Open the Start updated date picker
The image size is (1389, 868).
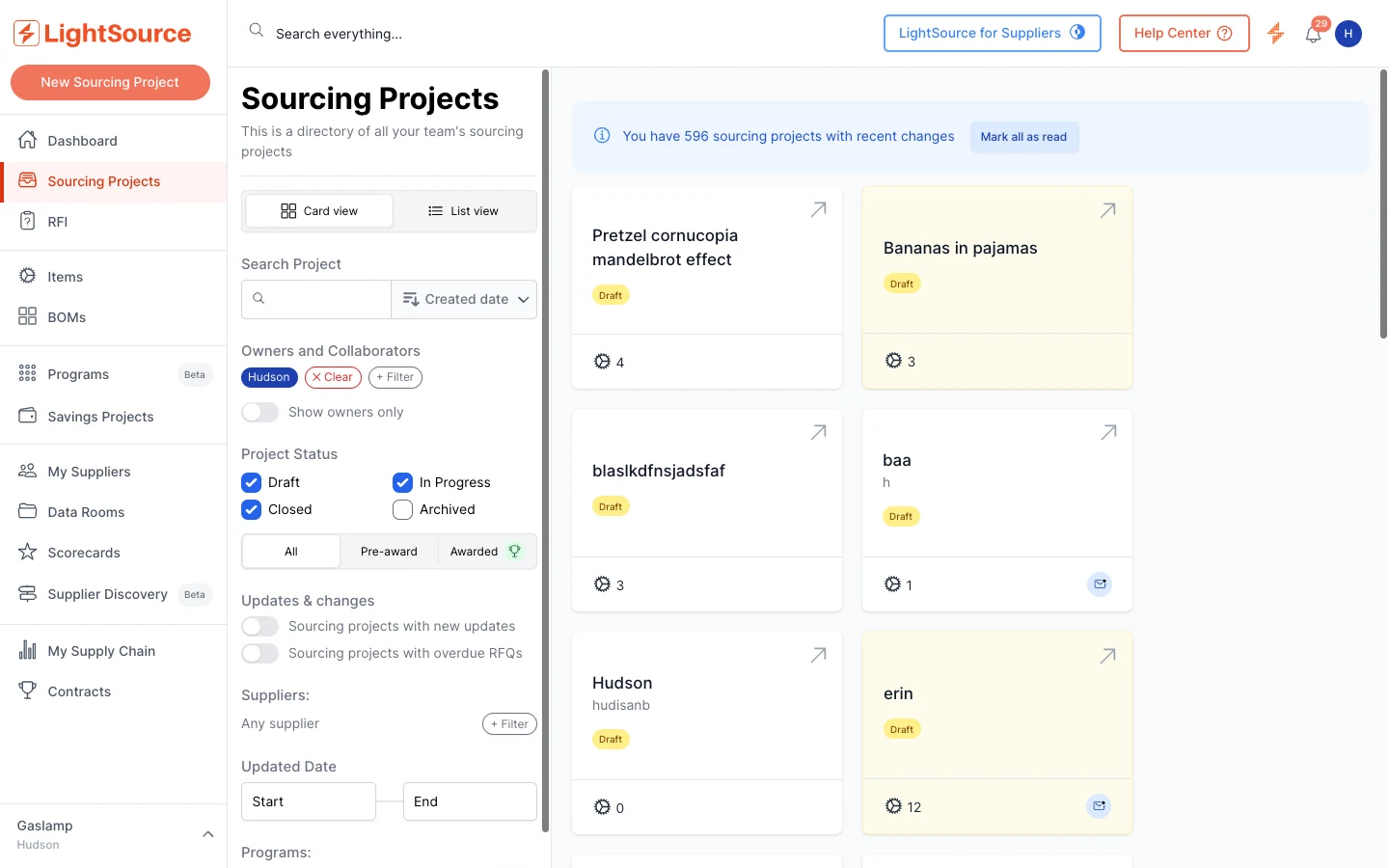[x=309, y=801]
